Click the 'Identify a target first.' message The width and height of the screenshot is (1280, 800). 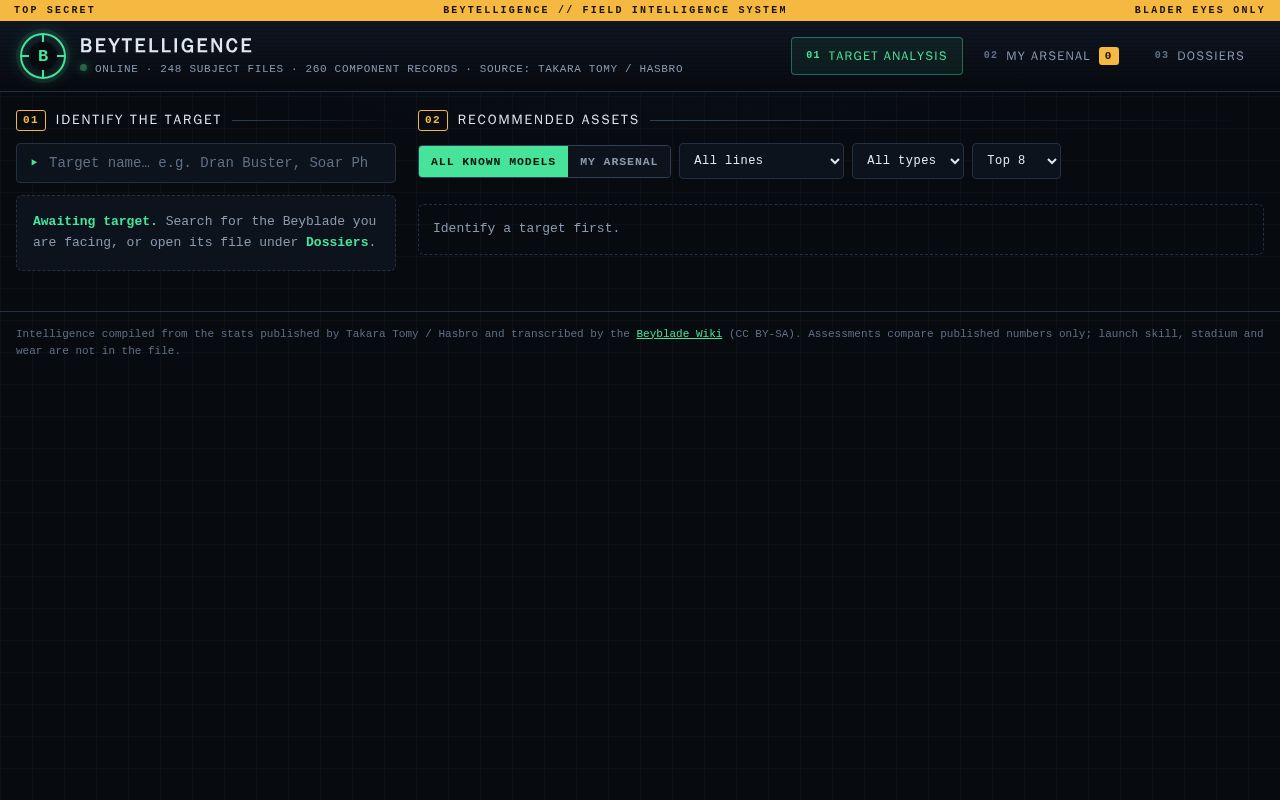click(x=526, y=229)
